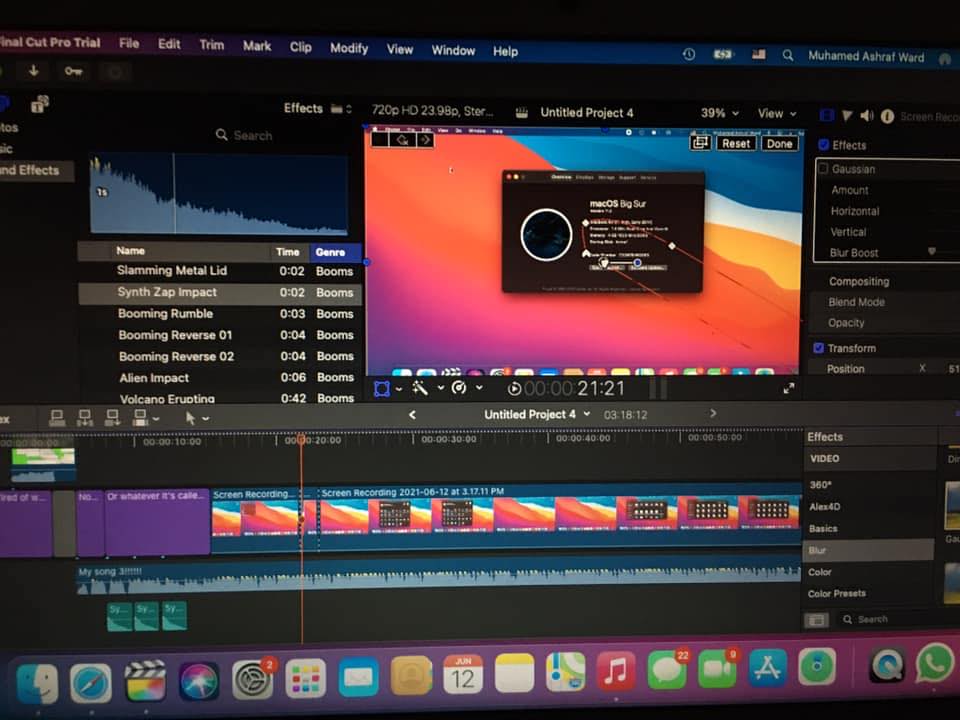
Task: Open Music app in the dock
Action: (x=616, y=671)
